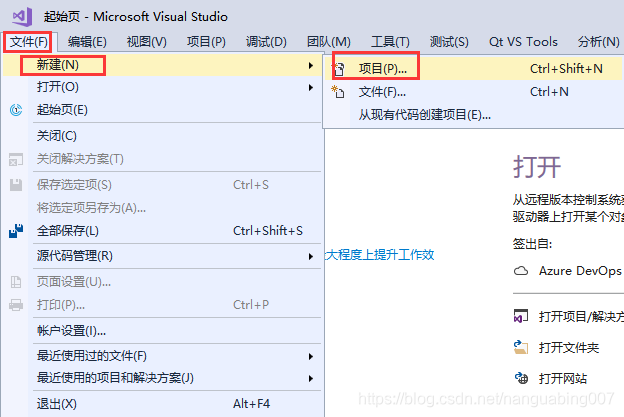Image resolution: width=624 pixels, height=417 pixels.
Task: Choose 关闭解决方案(T) menu entry
Action: (162, 159)
